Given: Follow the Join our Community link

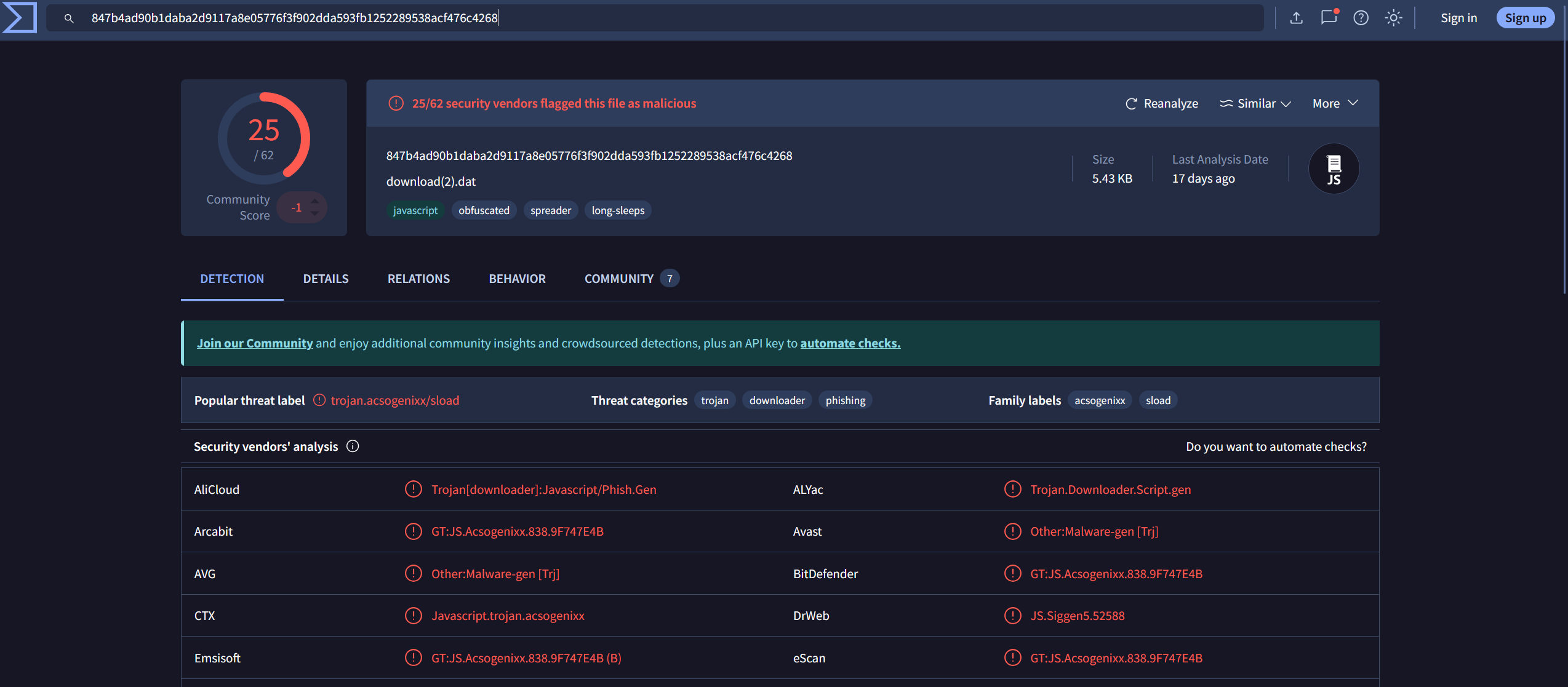Looking at the screenshot, I should pyautogui.click(x=254, y=343).
